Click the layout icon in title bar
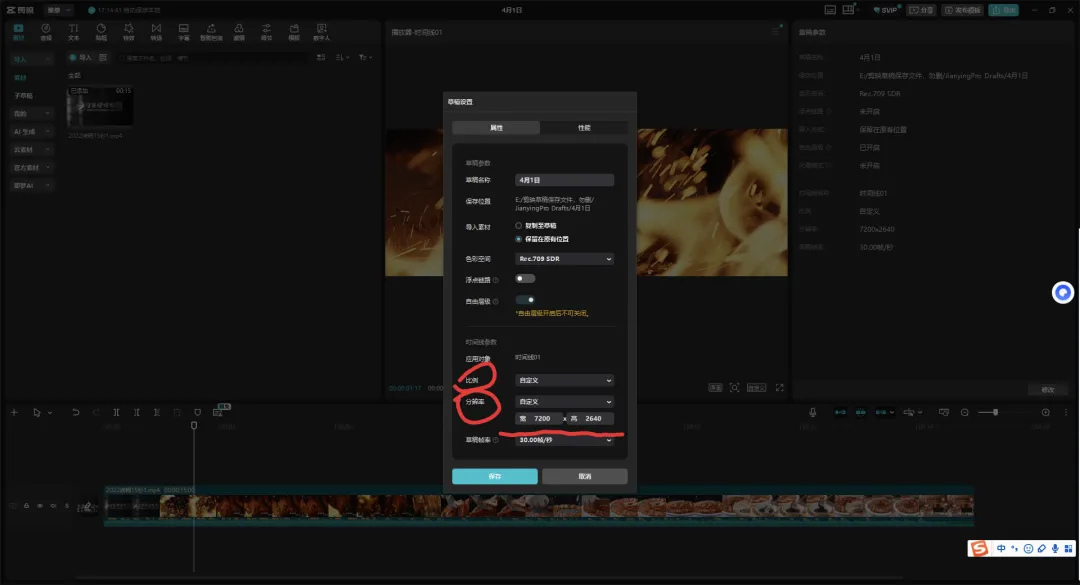1080x585 pixels. pyautogui.click(x=849, y=10)
